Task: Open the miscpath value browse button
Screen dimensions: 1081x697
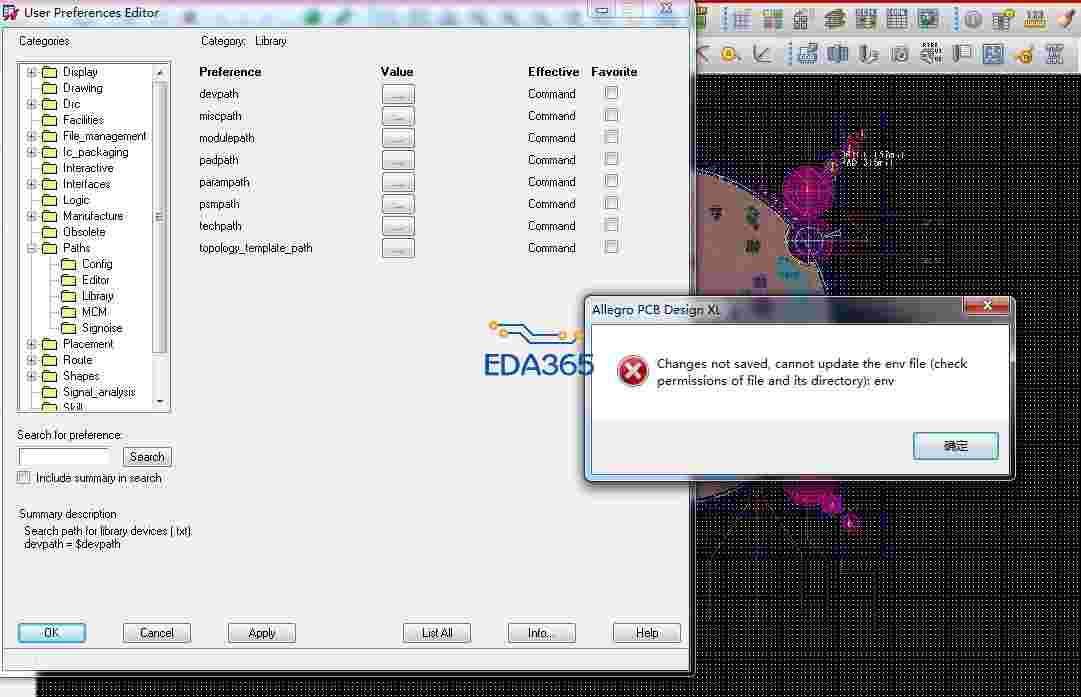Action: 398,117
